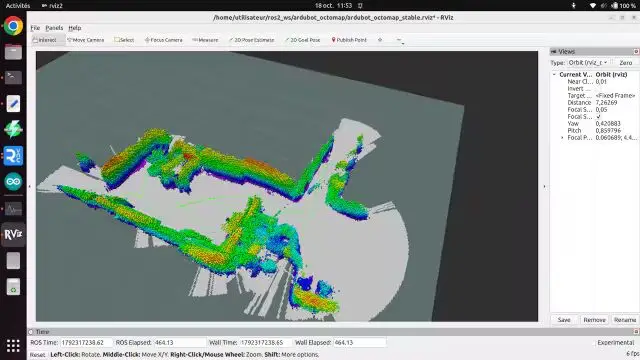This screenshot has height=360, width=640.
Task: Select the Focal Shape Size value 0,05
Action: click(x=601, y=109)
